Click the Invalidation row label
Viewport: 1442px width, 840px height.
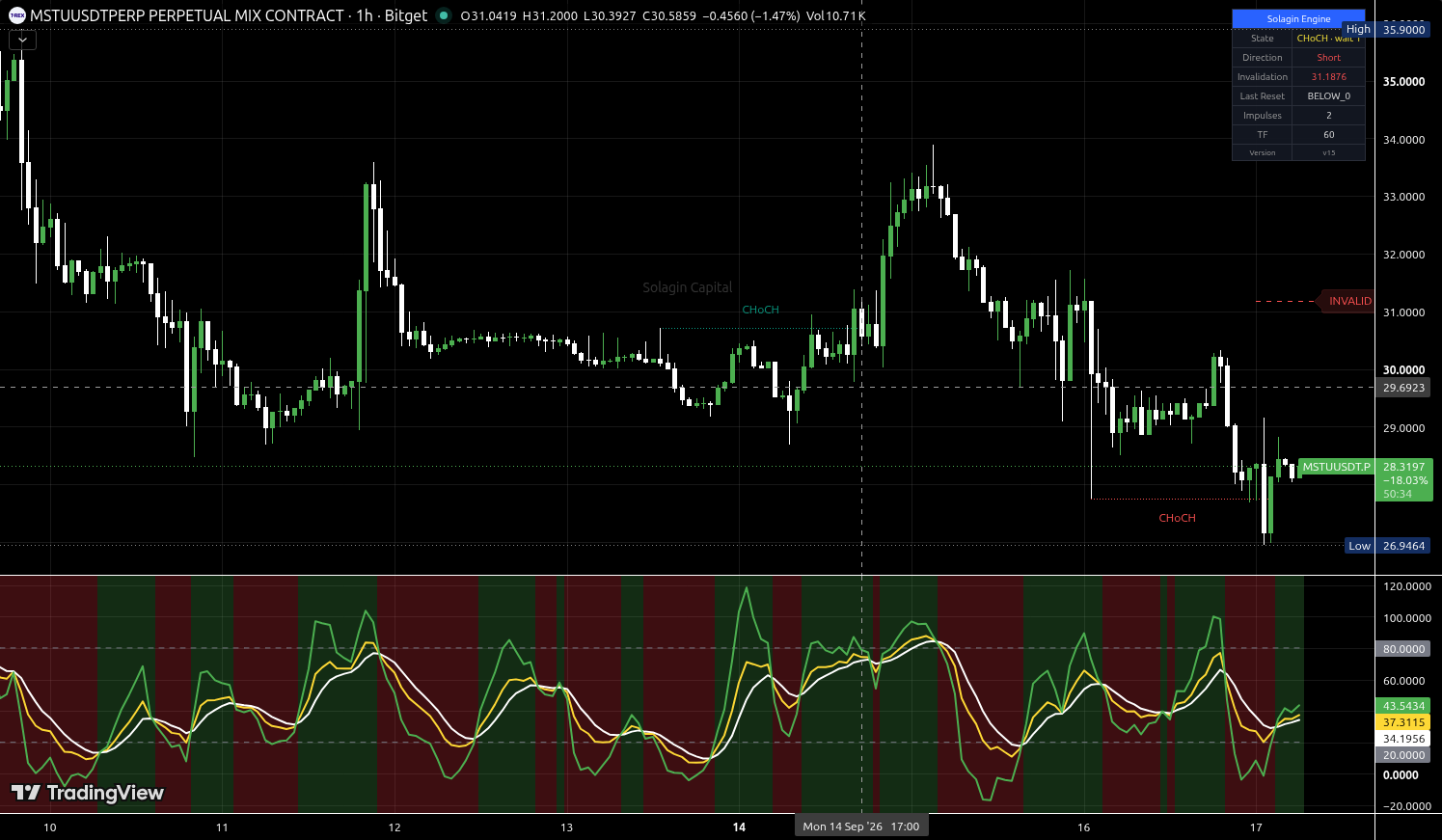[1262, 77]
